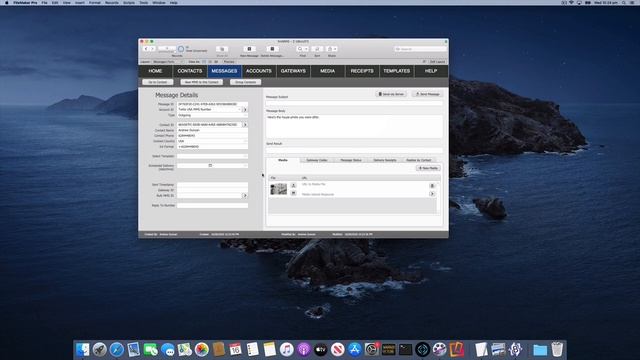
Task: Open Trash in the dock
Action: click(x=557, y=350)
